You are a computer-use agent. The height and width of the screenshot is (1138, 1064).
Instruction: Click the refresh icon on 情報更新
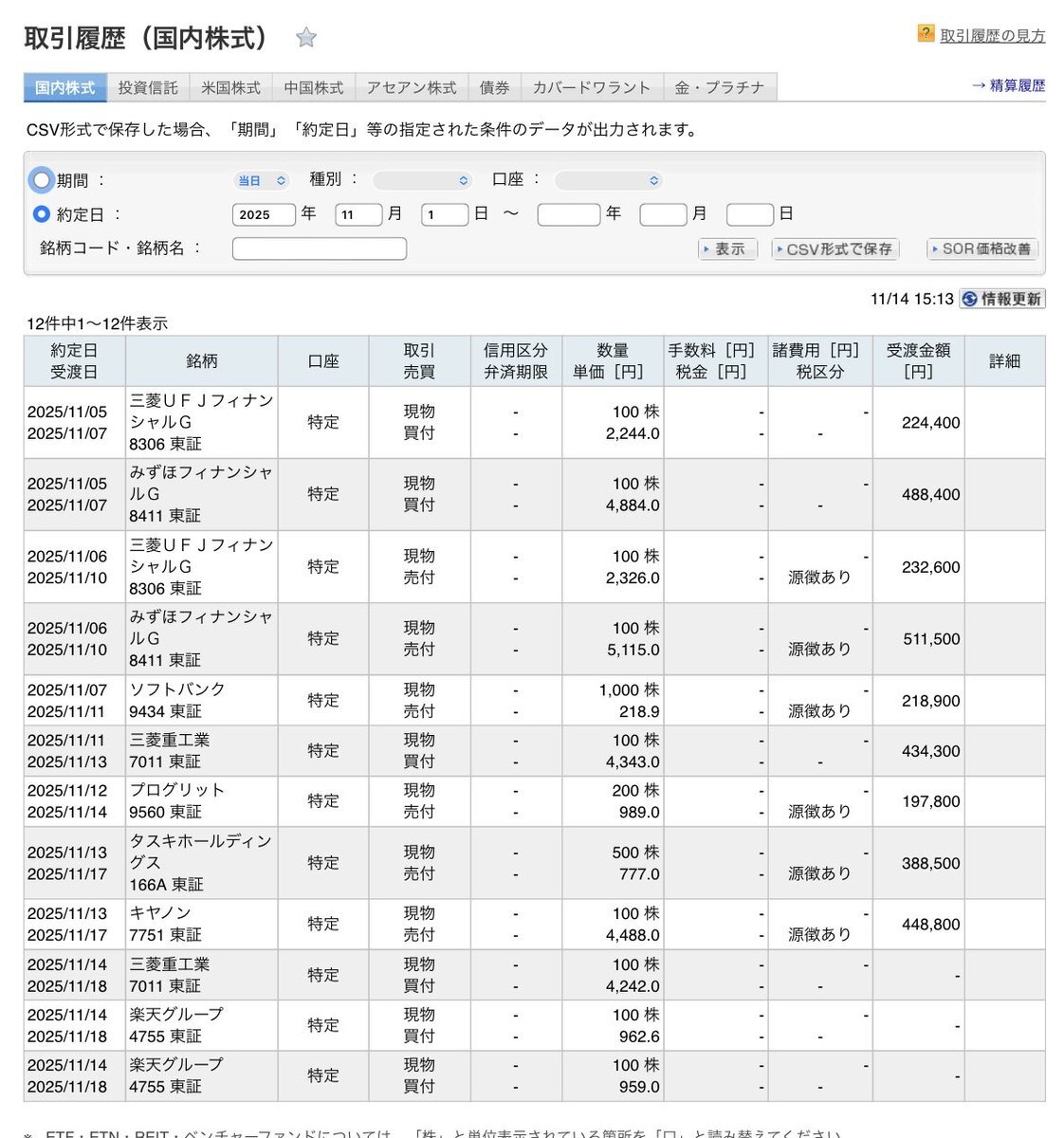click(969, 299)
